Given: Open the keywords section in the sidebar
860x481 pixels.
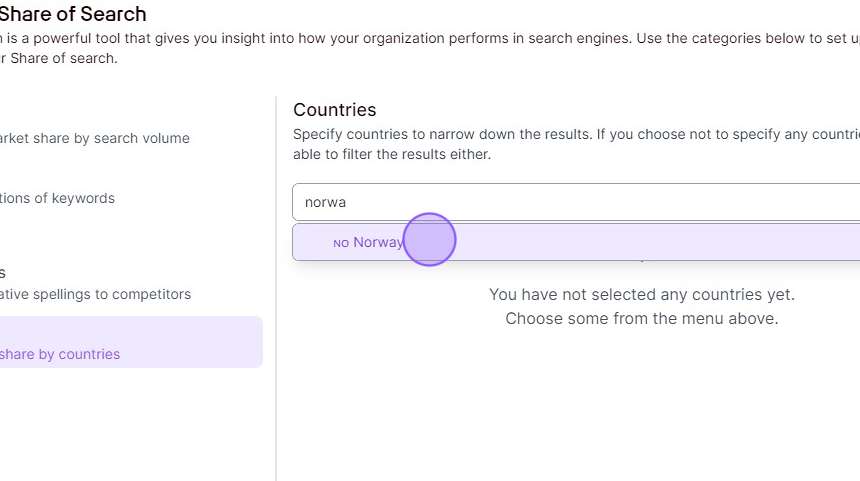Looking at the screenshot, I should (57, 198).
